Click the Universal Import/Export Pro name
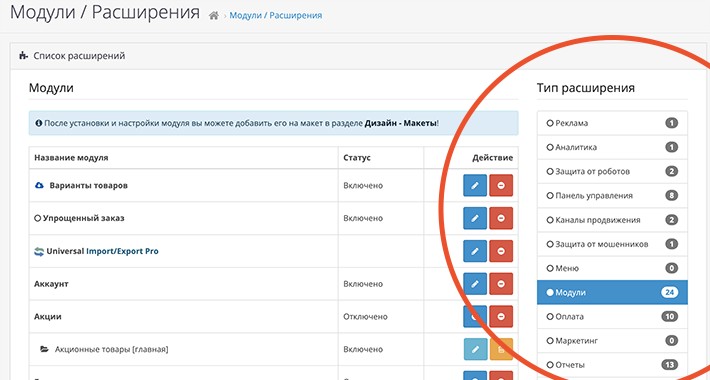Screen dimensions: 710x380 (x=102, y=251)
